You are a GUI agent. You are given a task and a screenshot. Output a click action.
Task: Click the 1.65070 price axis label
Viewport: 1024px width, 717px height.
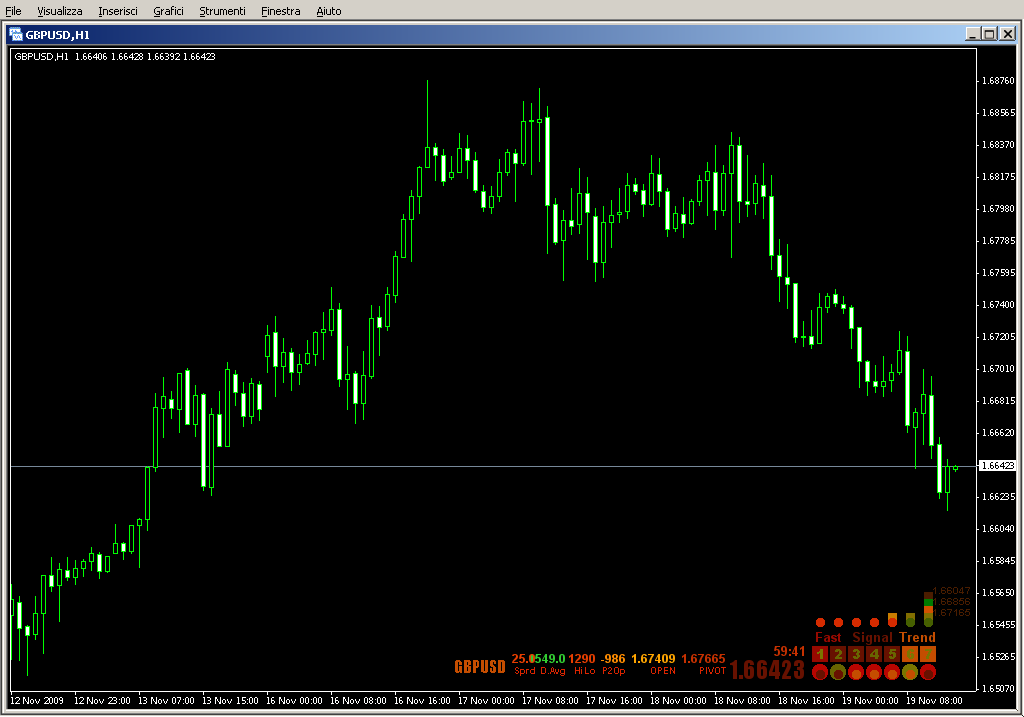(999, 688)
